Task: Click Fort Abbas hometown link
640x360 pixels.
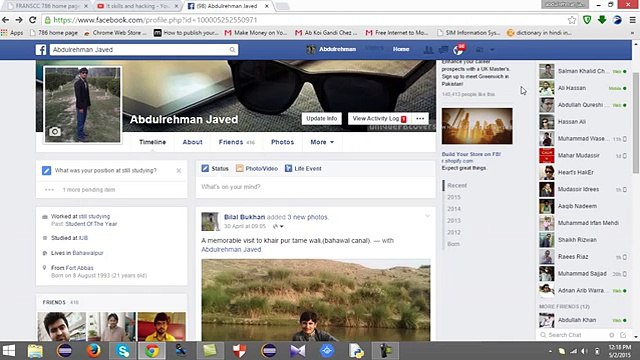Action: point(80,268)
